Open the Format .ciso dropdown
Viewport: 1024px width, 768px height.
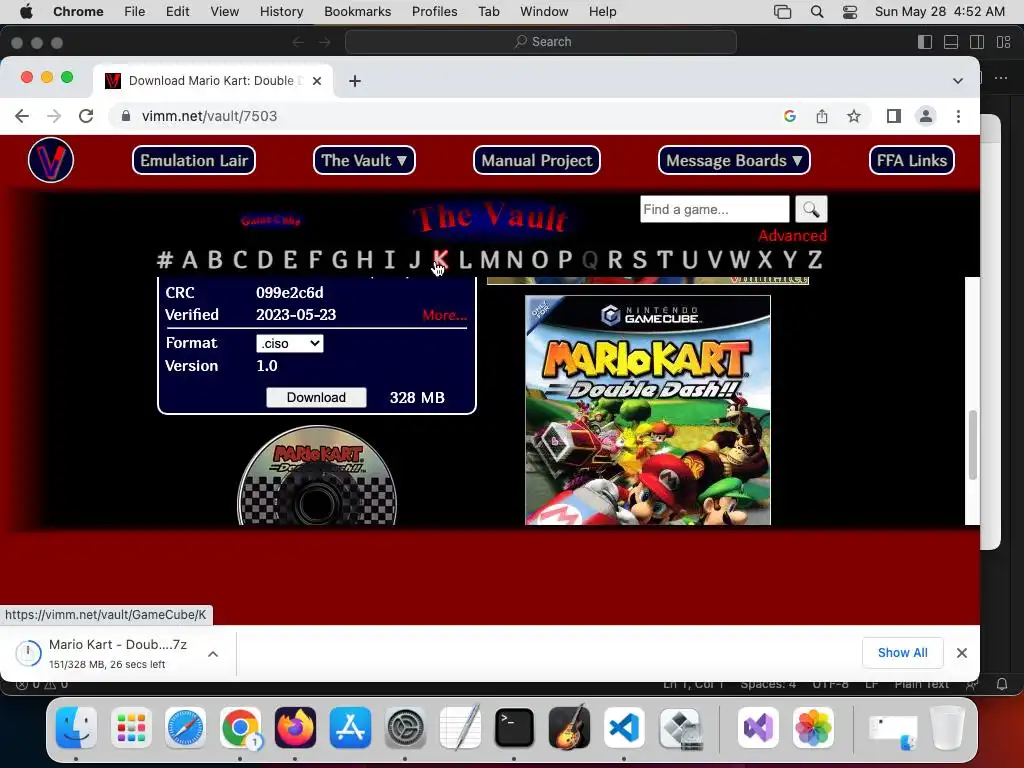[289, 344]
